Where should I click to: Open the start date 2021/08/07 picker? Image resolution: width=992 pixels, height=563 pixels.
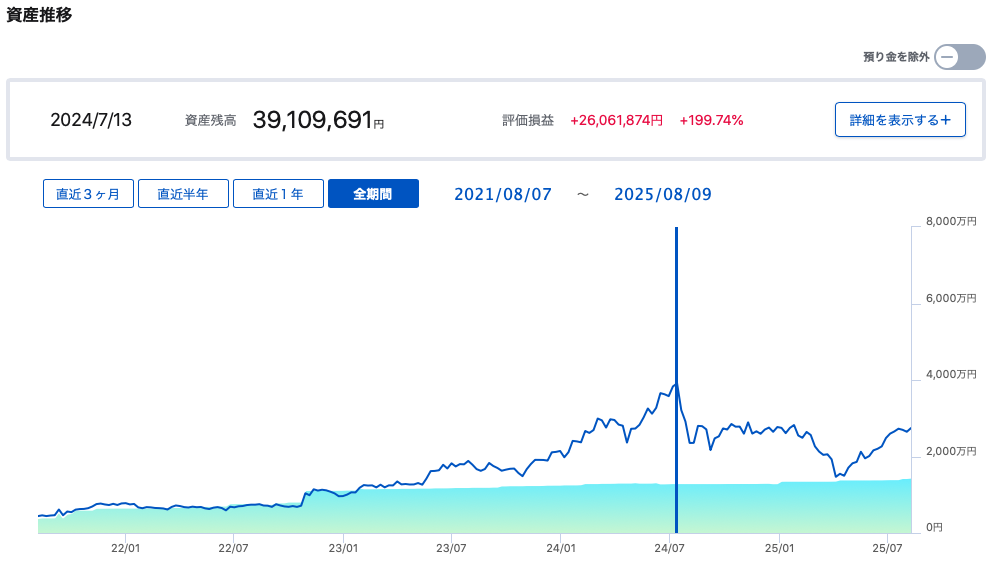(503, 194)
